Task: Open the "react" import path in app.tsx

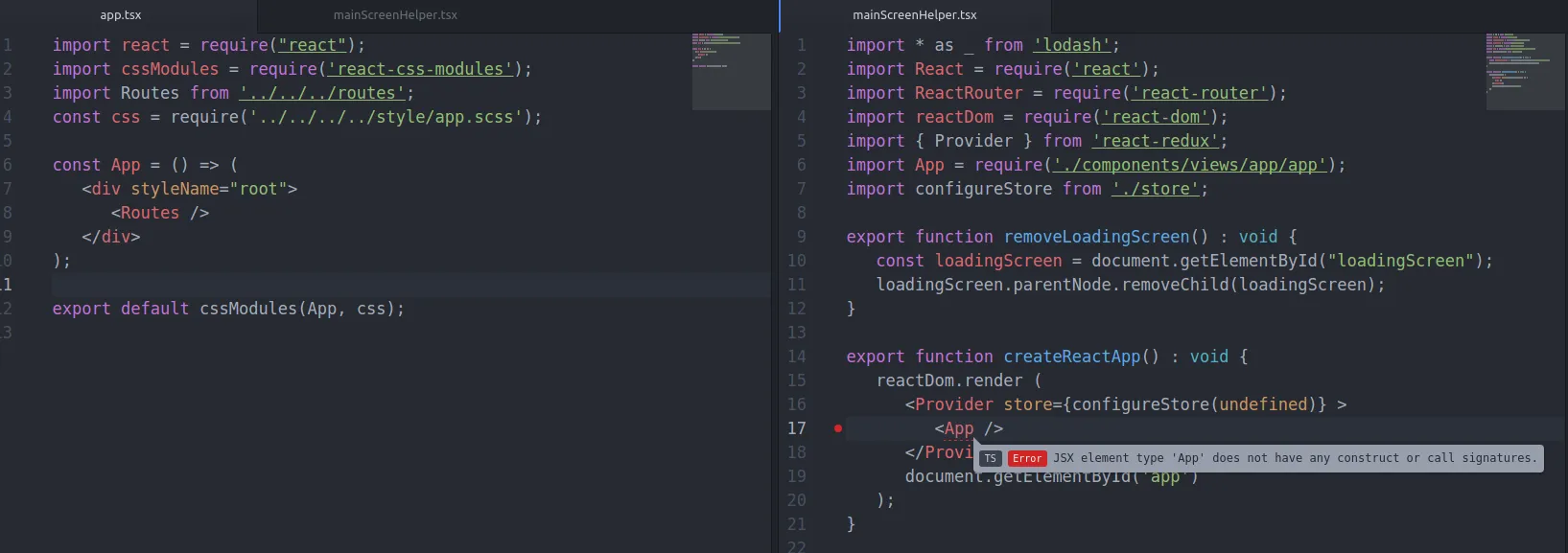Action: (313, 45)
